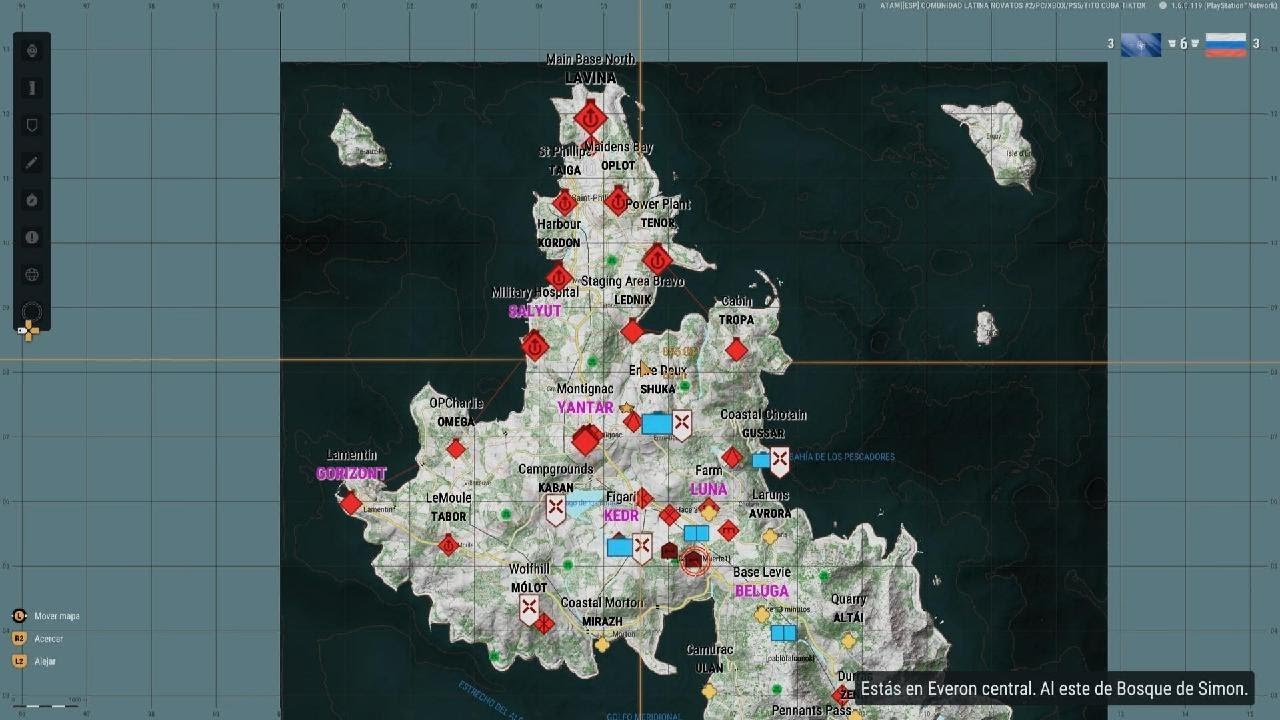
Task: Click the NATO faction flag in the score bar
Action: click(1141, 45)
